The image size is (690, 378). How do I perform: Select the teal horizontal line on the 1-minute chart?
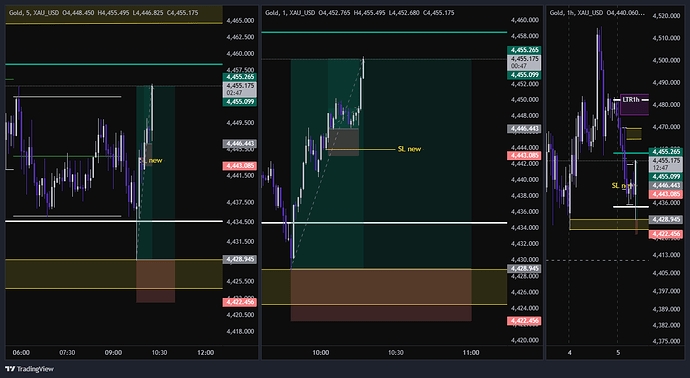pos(384,32)
